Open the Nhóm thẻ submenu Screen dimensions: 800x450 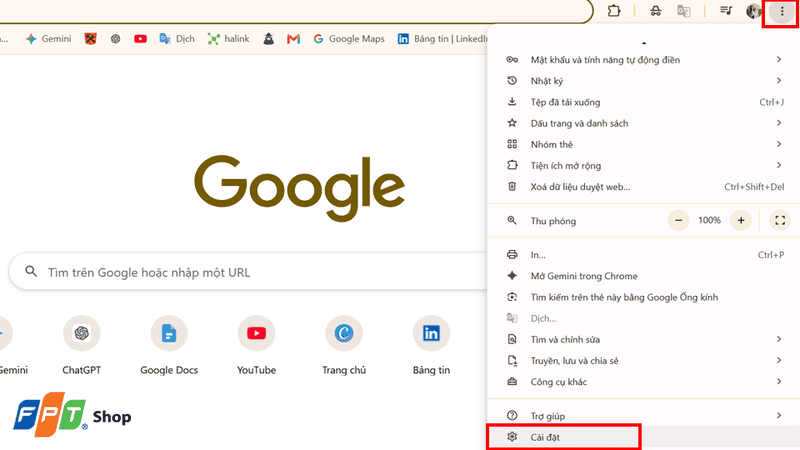(644, 144)
